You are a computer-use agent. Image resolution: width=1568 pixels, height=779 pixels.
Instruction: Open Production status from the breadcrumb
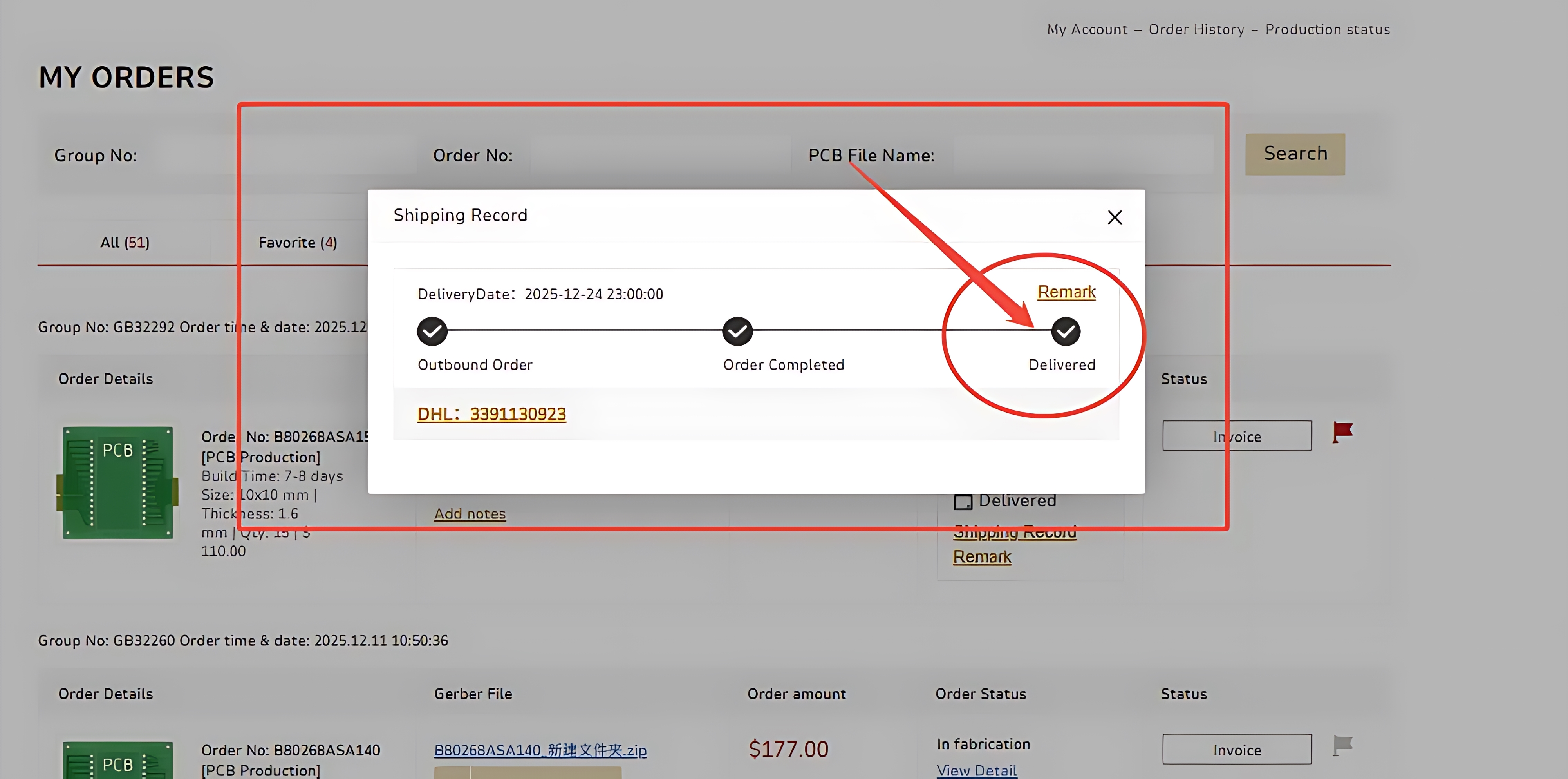pos(1328,29)
